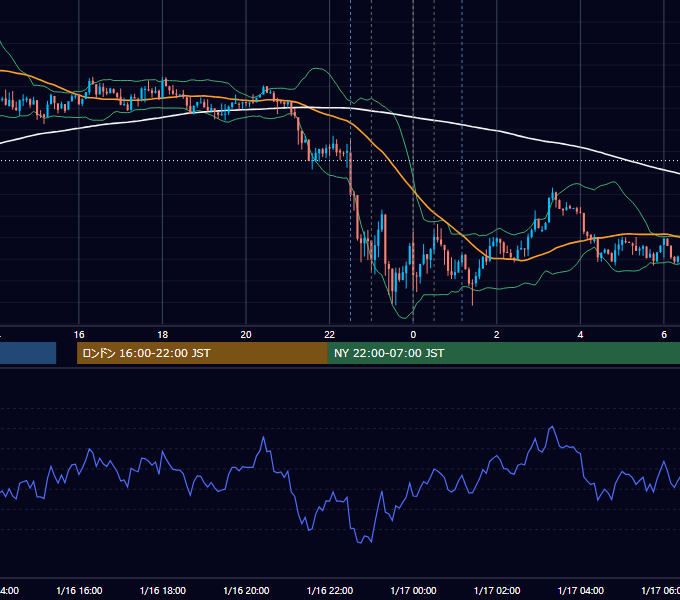The height and width of the screenshot is (600, 680).
Task: Click the 22 hour label on the price chart axis
Action: click(330, 335)
